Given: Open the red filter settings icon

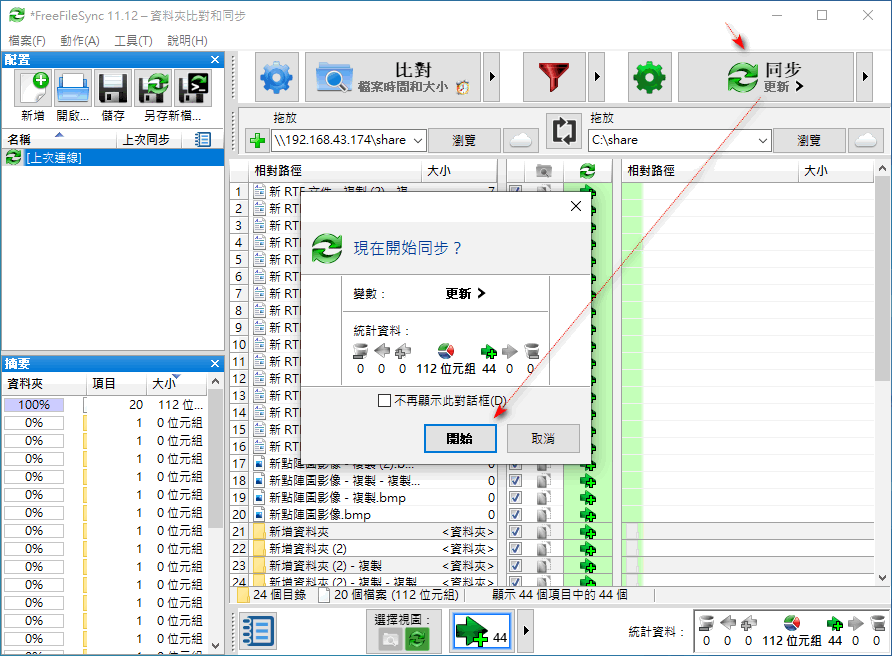Looking at the screenshot, I should [553, 77].
